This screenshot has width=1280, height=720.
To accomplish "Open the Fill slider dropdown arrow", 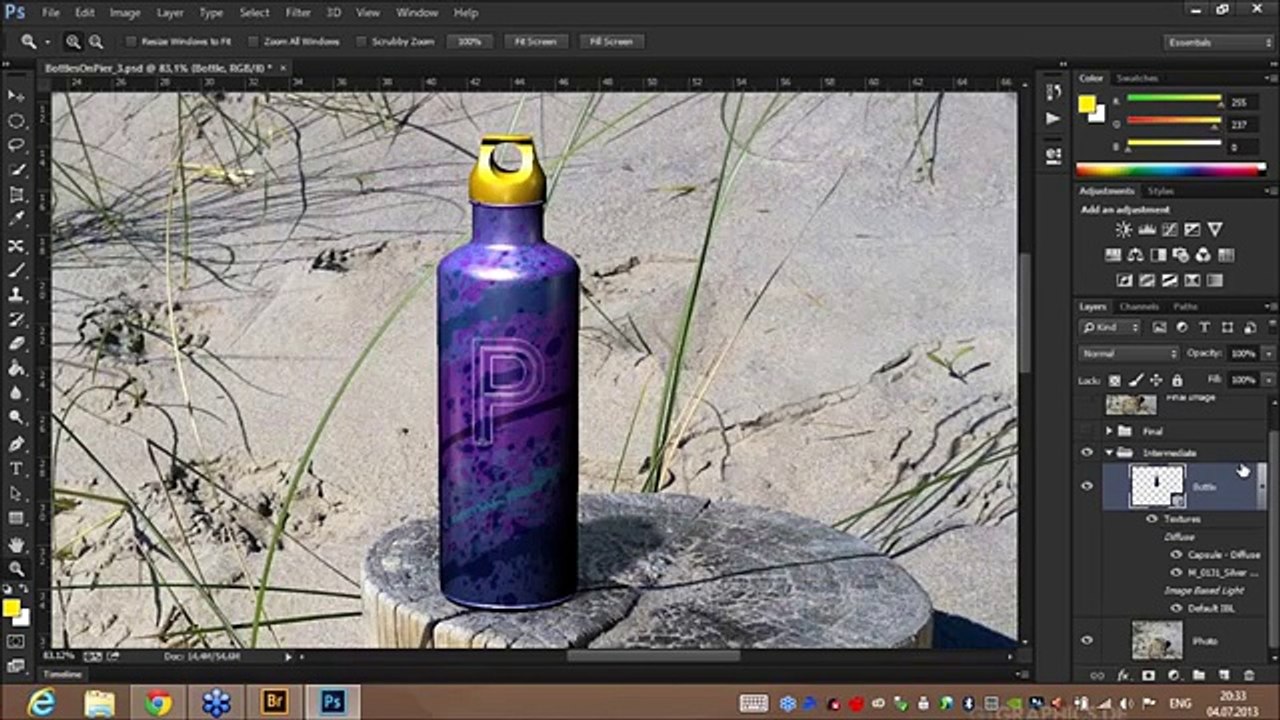I will (x=1269, y=380).
